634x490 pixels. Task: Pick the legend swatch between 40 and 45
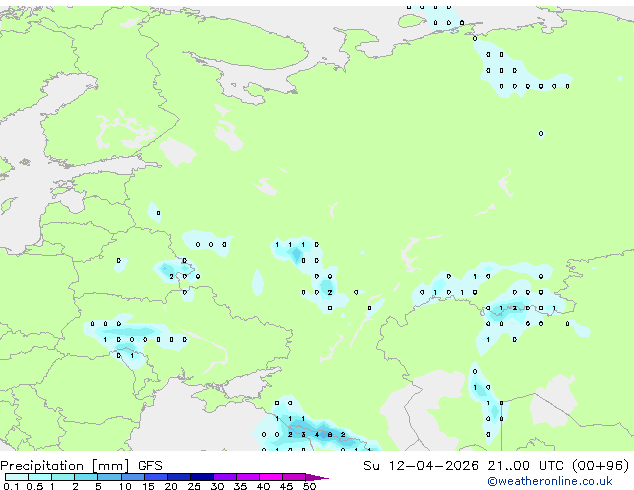271,477
